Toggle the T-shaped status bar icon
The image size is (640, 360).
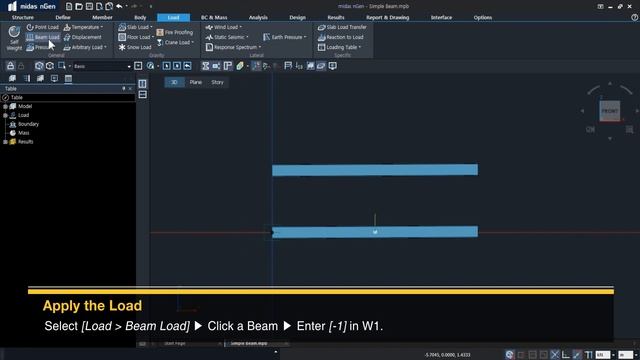(x=588, y=355)
